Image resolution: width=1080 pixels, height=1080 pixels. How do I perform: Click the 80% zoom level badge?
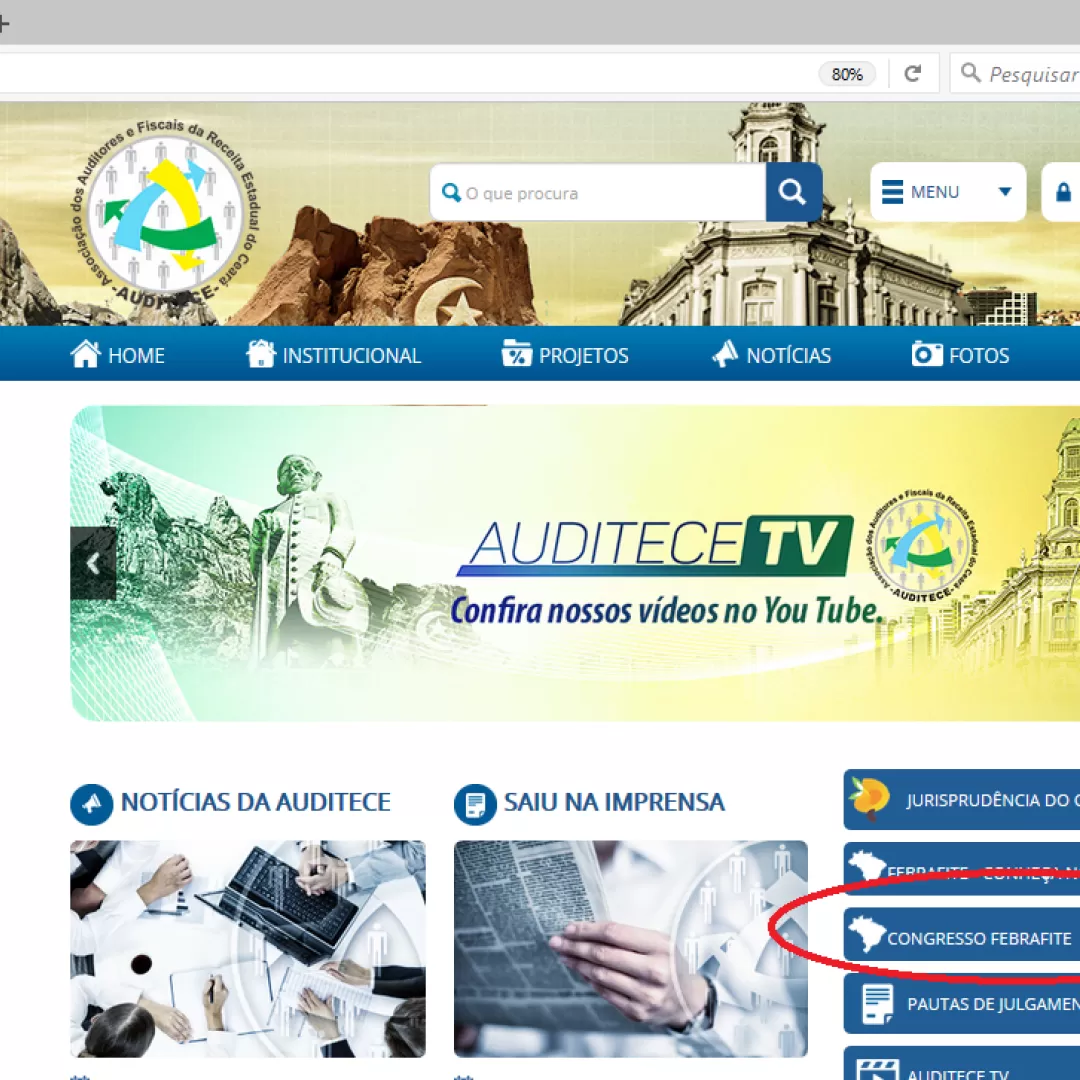coord(847,74)
